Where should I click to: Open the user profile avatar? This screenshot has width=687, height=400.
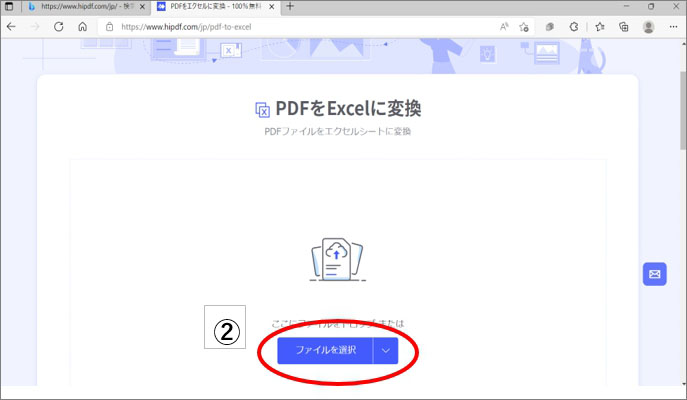(648, 27)
